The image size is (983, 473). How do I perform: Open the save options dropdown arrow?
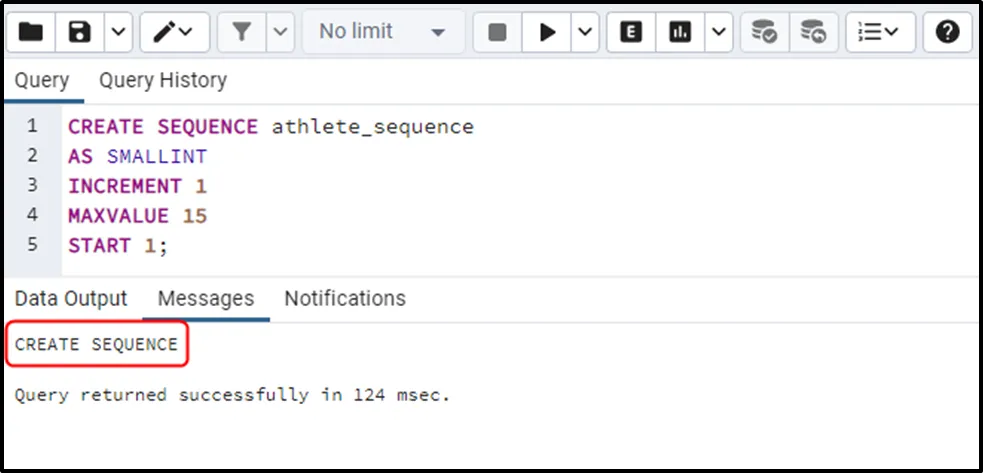coord(118,33)
